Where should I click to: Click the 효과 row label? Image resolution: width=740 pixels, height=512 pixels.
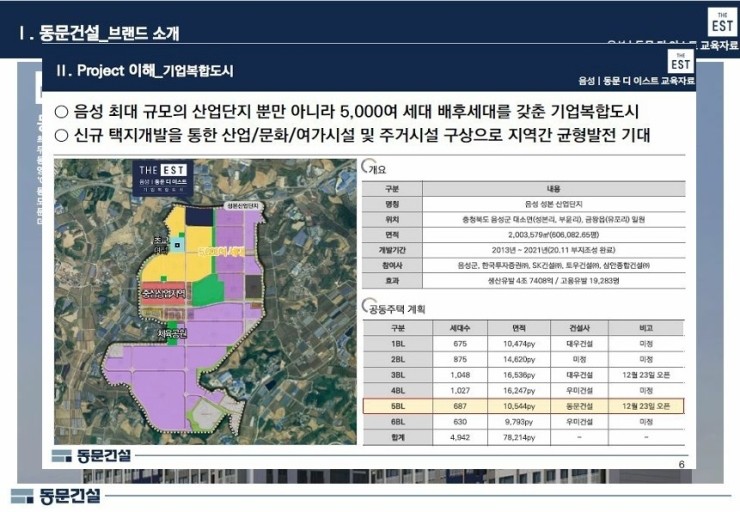click(392, 281)
